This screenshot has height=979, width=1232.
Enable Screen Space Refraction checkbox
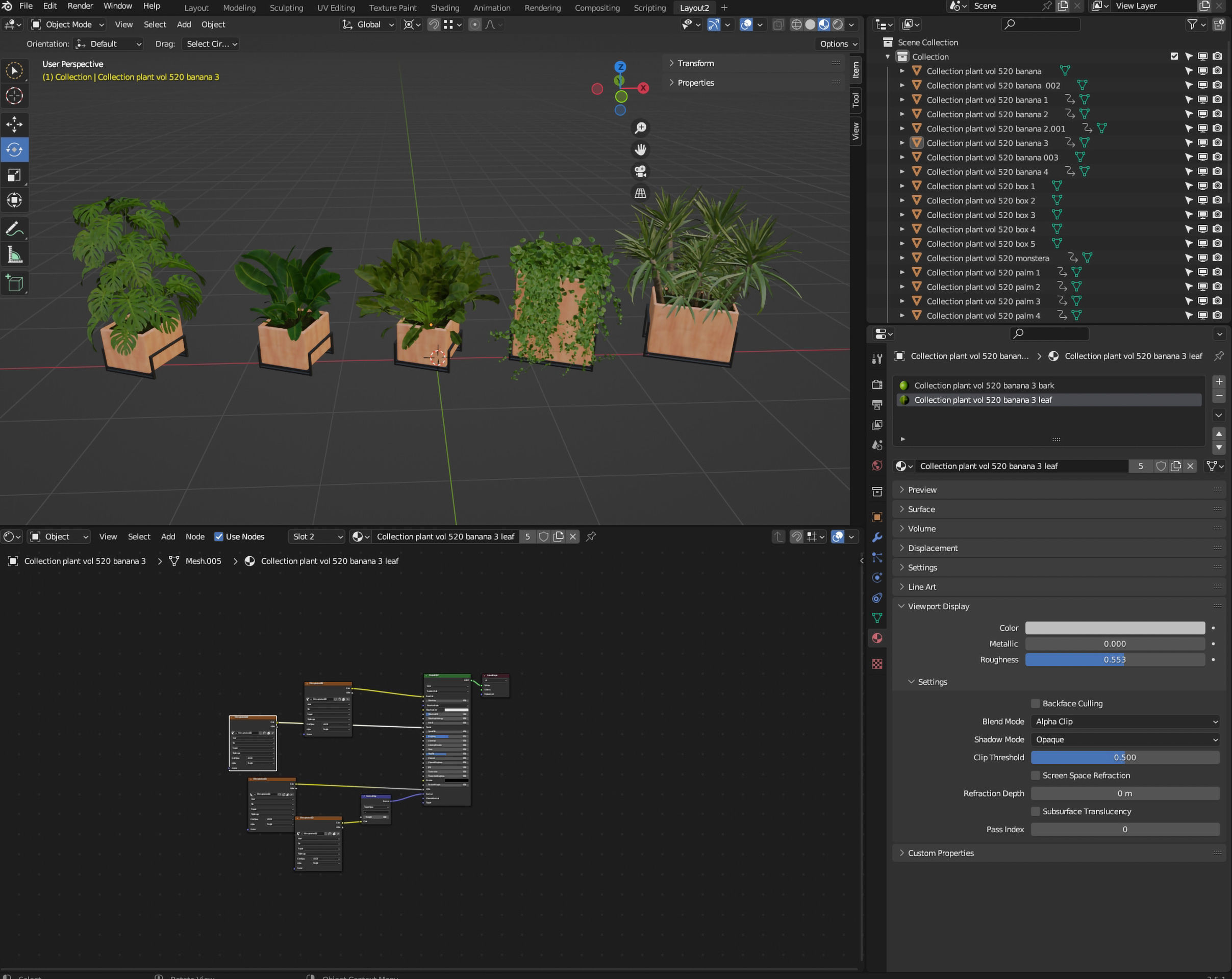(x=1036, y=775)
